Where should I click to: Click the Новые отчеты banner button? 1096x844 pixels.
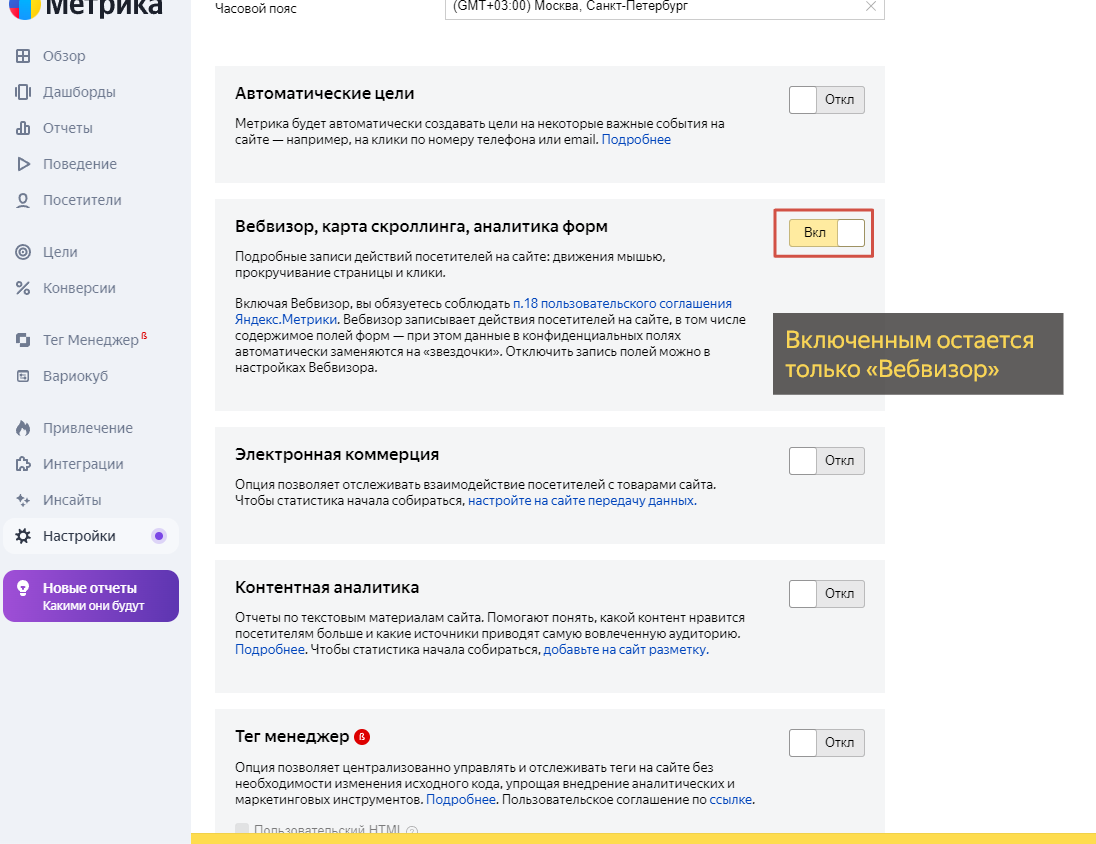click(91, 596)
